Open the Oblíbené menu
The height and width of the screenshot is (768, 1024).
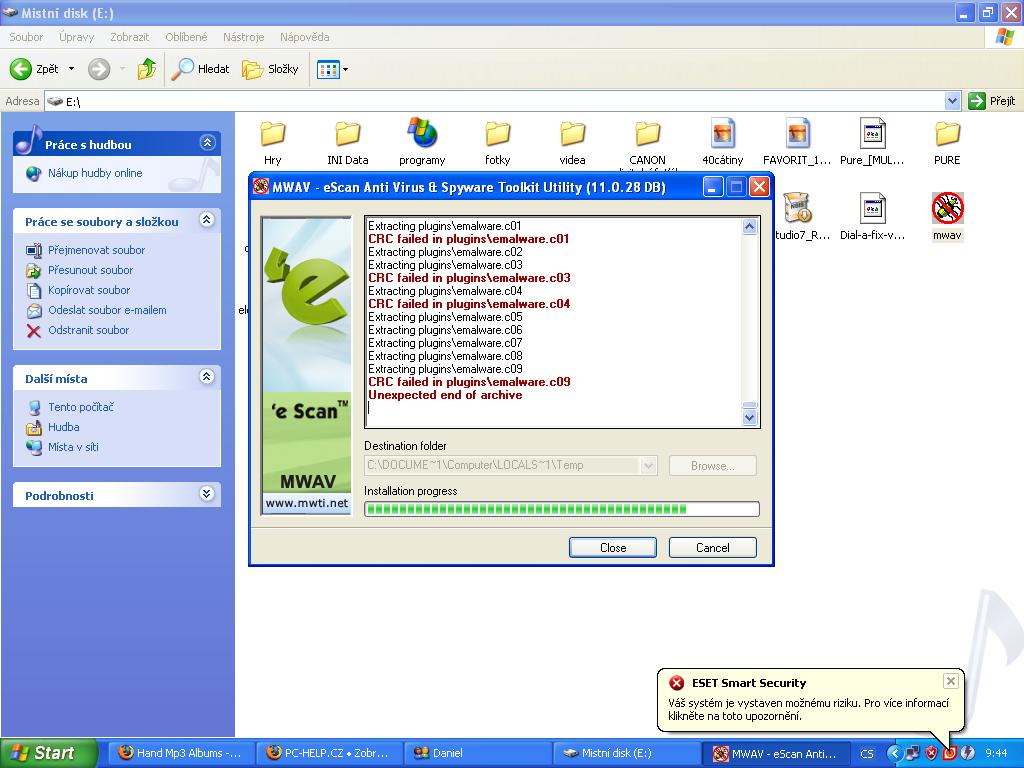(x=186, y=37)
